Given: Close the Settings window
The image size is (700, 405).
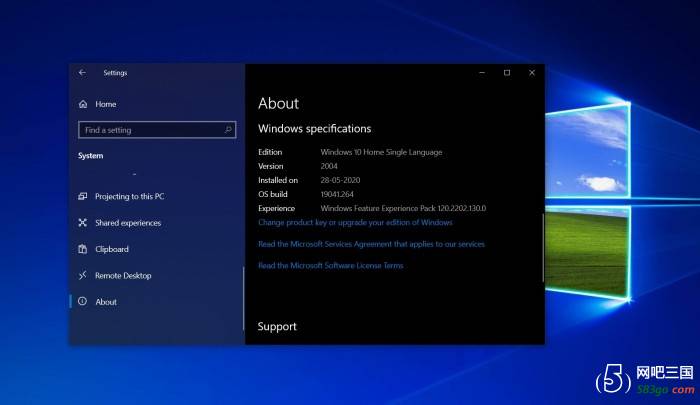Looking at the screenshot, I should click(x=532, y=72).
